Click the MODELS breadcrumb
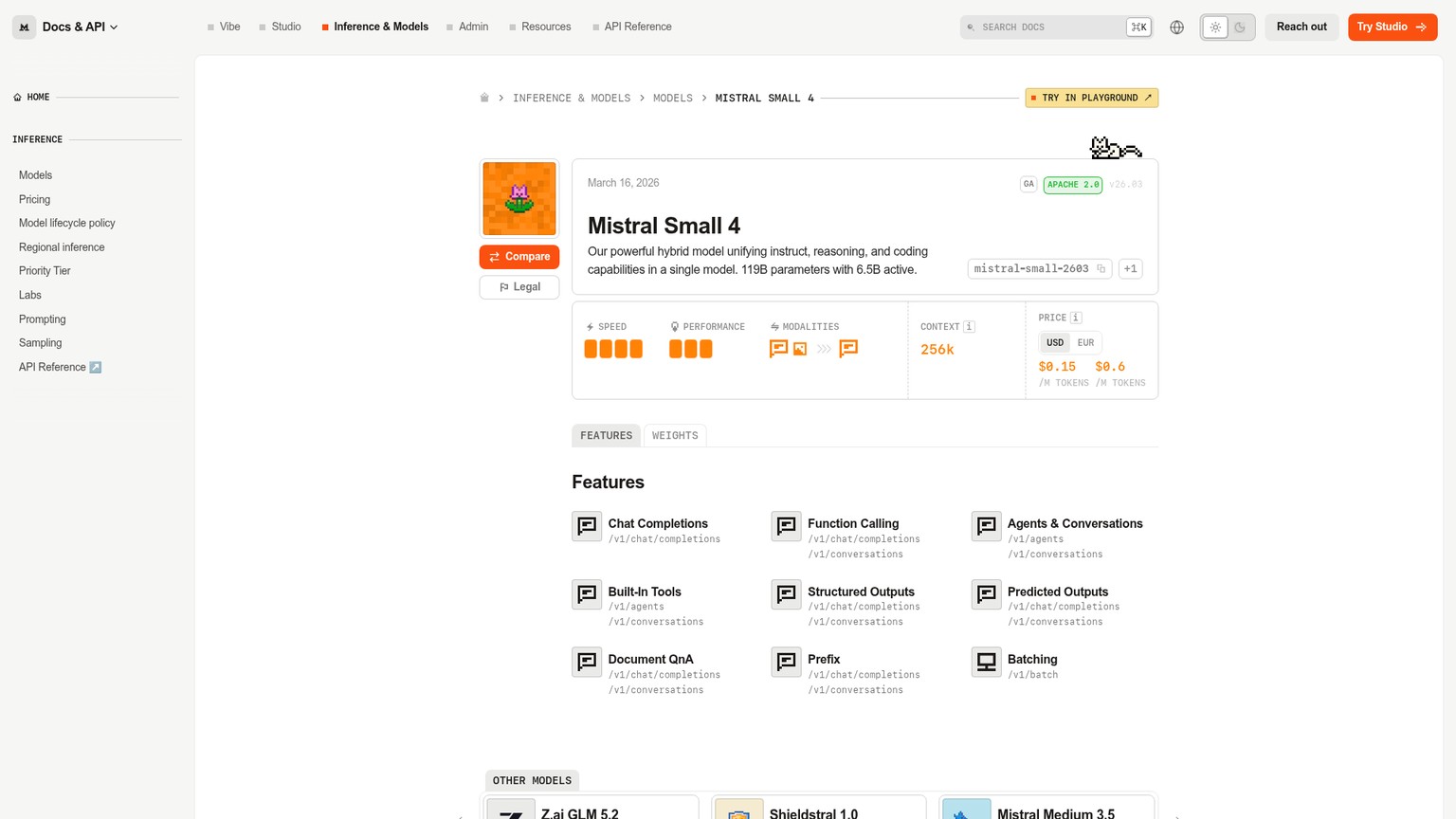 tap(673, 98)
